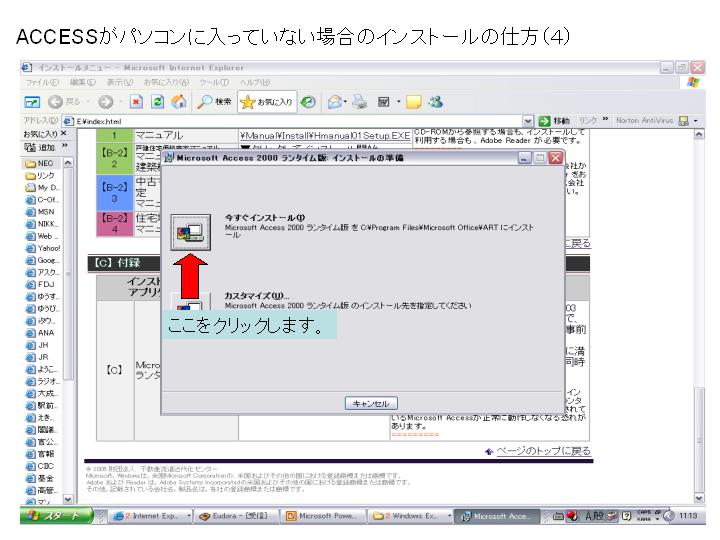Viewport: 720px width, 540px height.
Task: Select the FDJ favorite
Action: pos(40,284)
